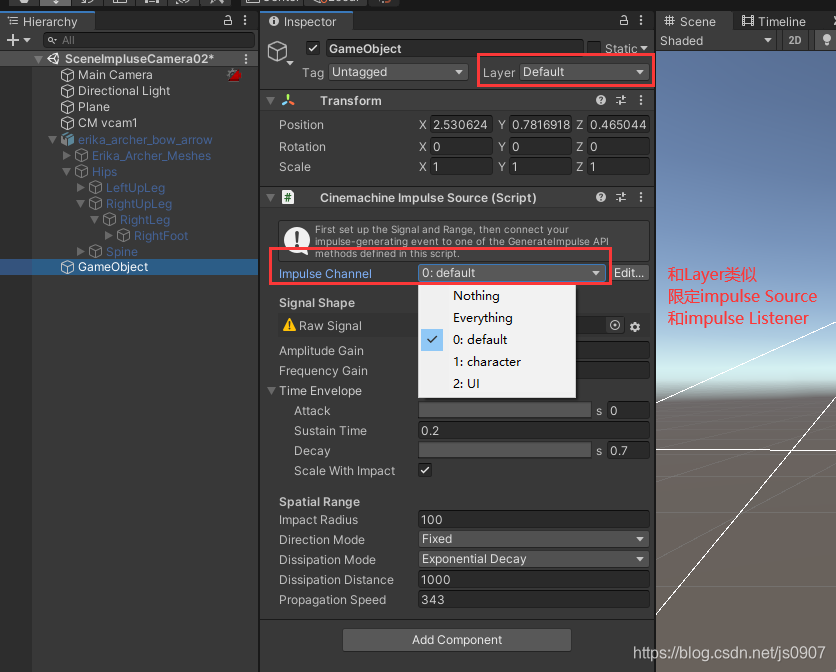The width and height of the screenshot is (836, 672).
Task: Expand the Erika_Archer_Meshes tree node
Action: pos(67,156)
